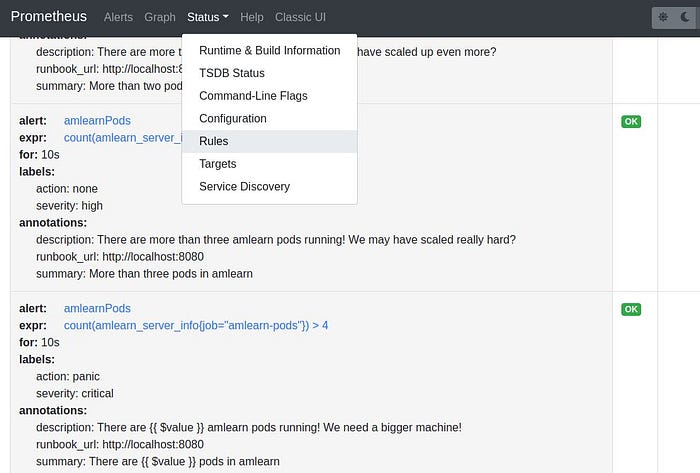Click 'severity: high' label text
This screenshot has height=473, width=700.
click(69, 206)
